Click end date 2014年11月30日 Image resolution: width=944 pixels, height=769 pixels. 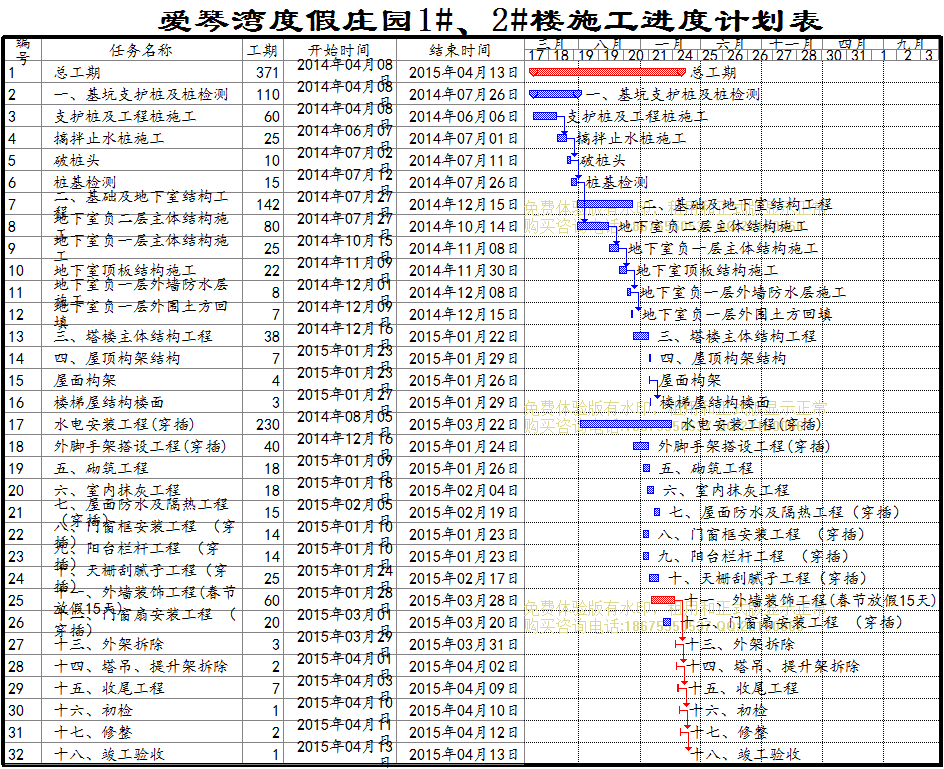(x=463, y=270)
